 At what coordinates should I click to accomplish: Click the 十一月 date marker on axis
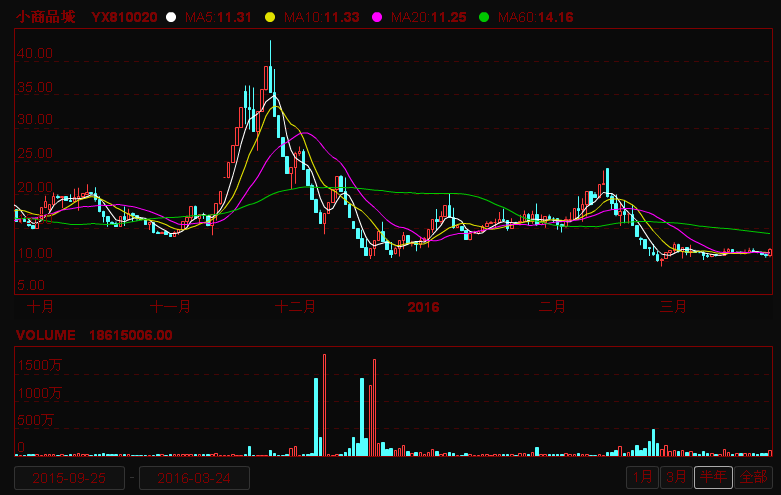pyautogui.click(x=170, y=306)
